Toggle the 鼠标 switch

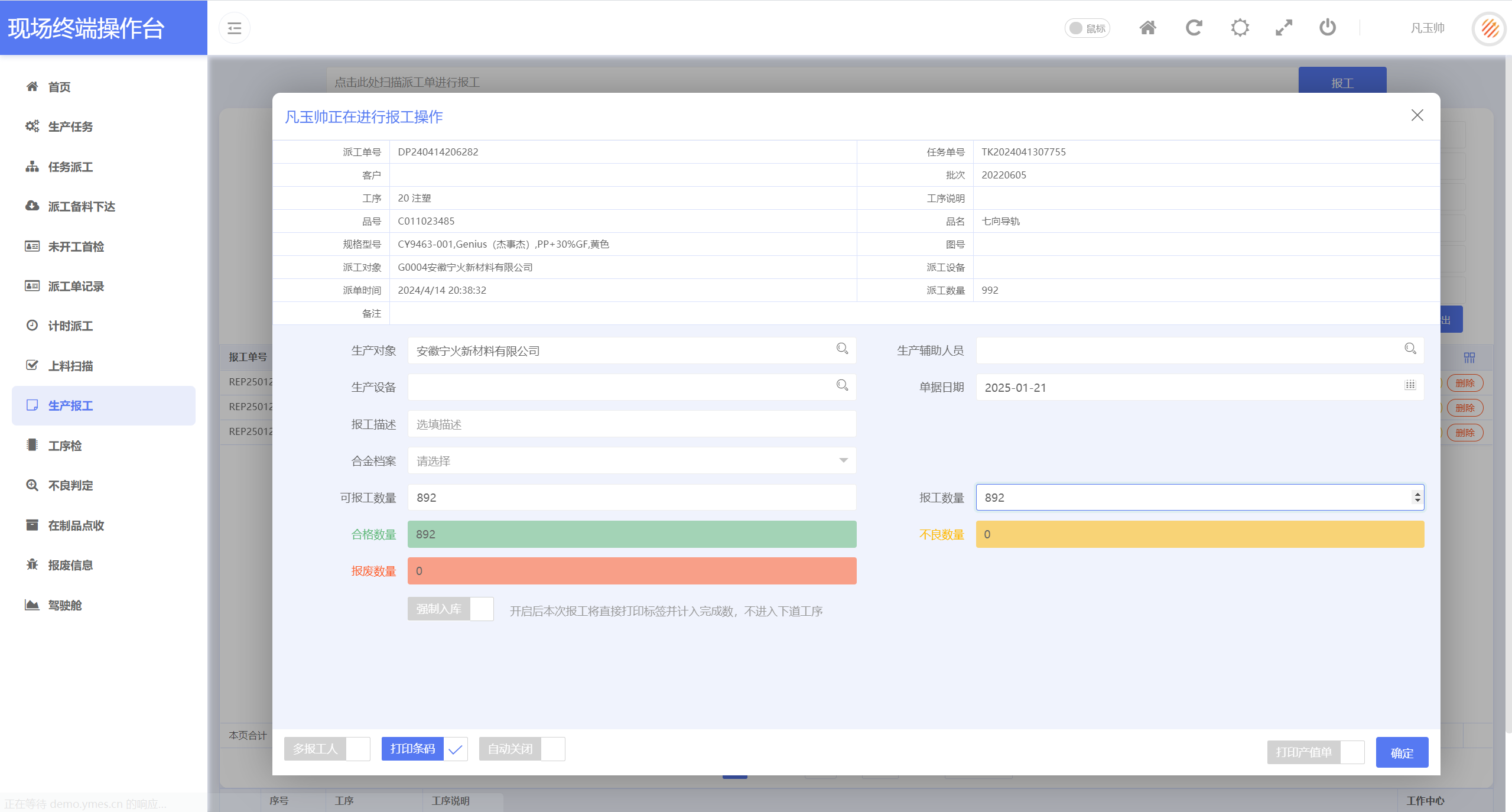pyautogui.click(x=1087, y=28)
